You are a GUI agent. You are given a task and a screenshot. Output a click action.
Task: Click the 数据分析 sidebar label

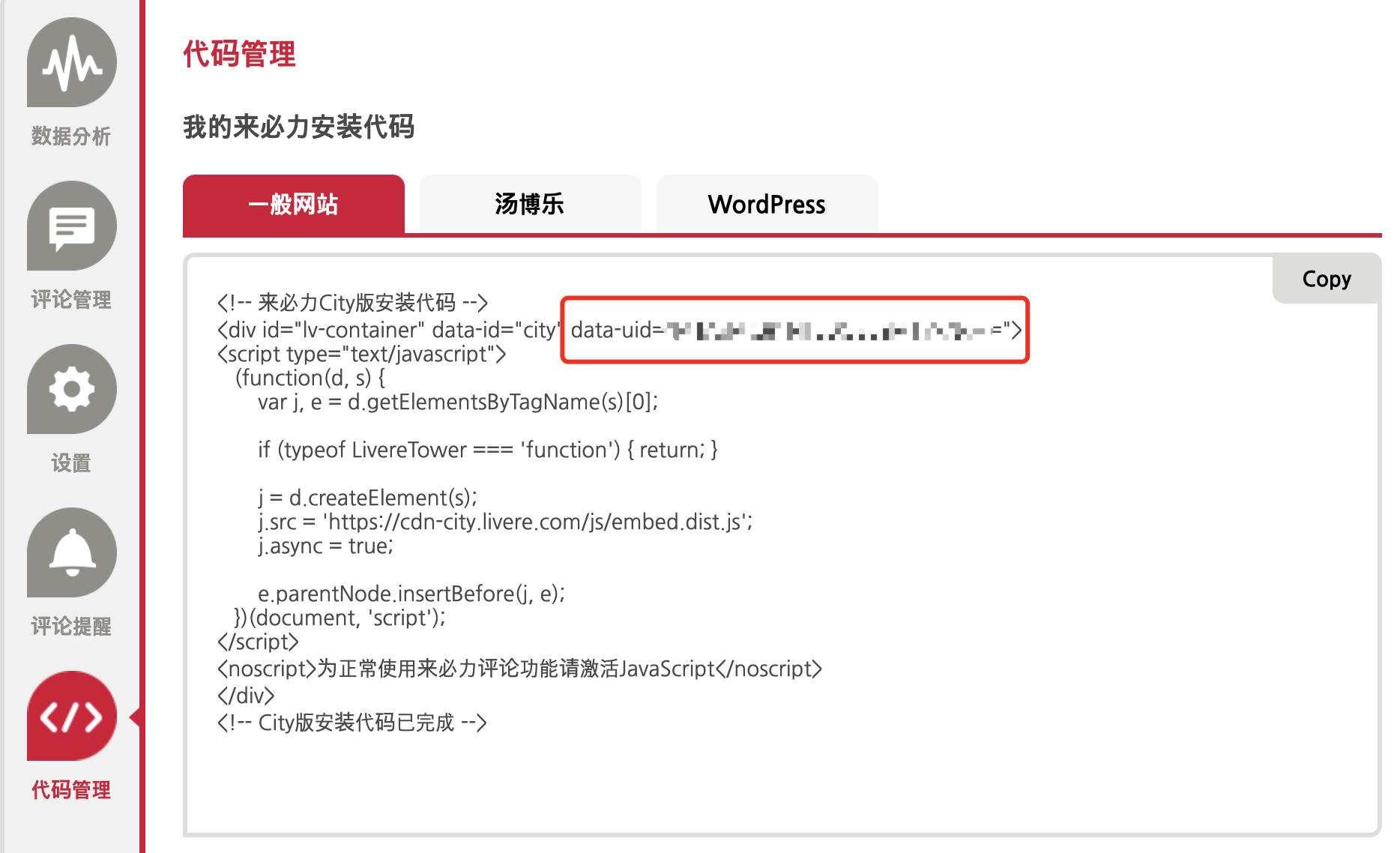[71, 136]
